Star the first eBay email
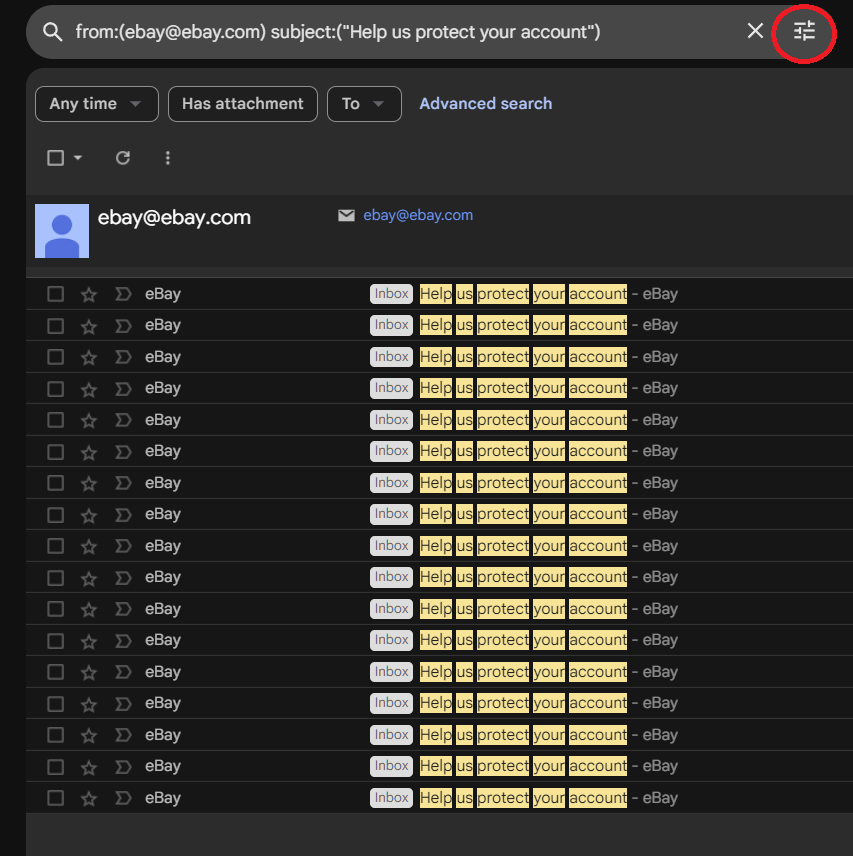Image resolution: width=853 pixels, height=856 pixels. click(x=89, y=294)
